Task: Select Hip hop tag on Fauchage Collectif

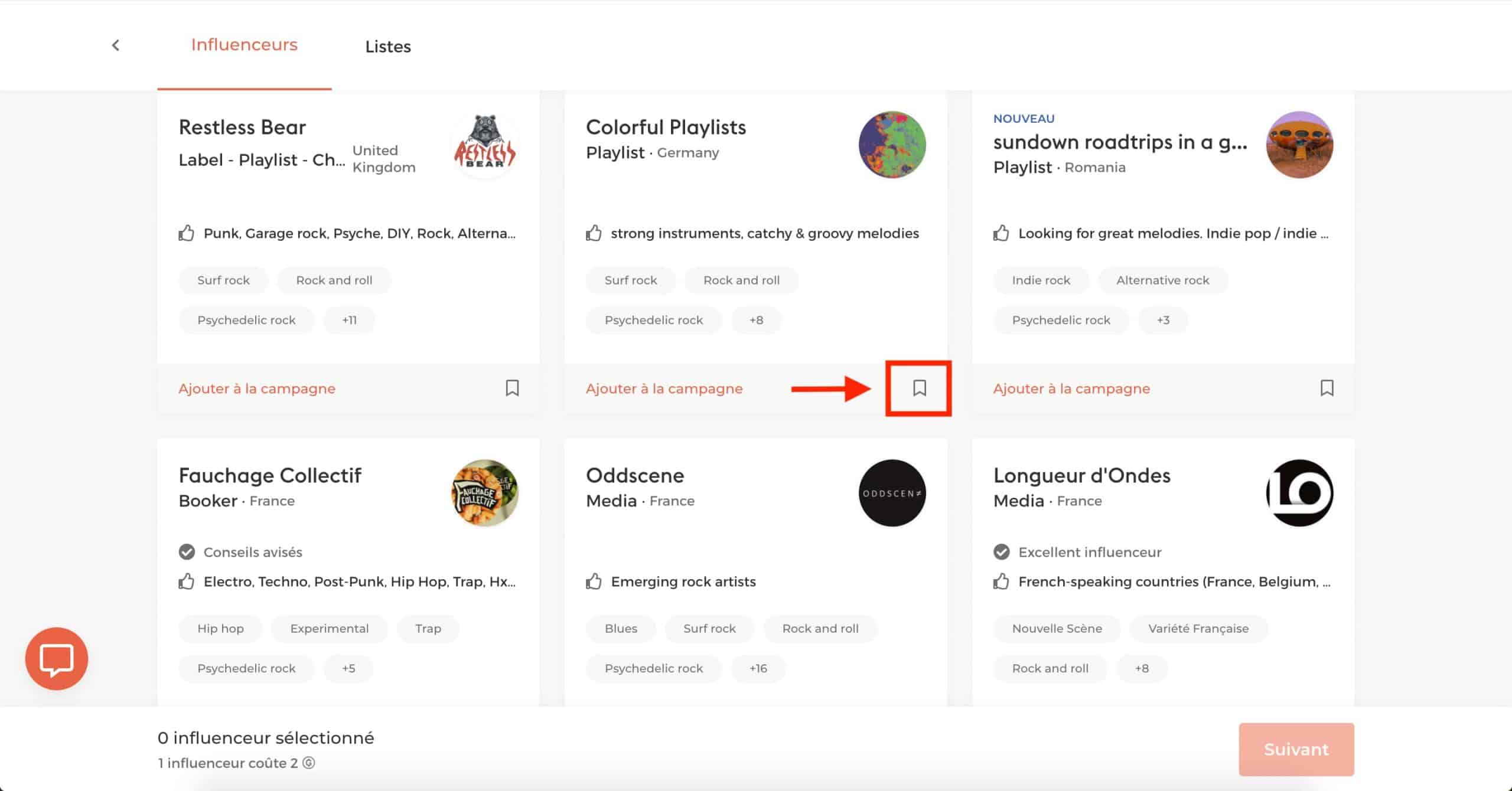Action: pyautogui.click(x=220, y=629)
